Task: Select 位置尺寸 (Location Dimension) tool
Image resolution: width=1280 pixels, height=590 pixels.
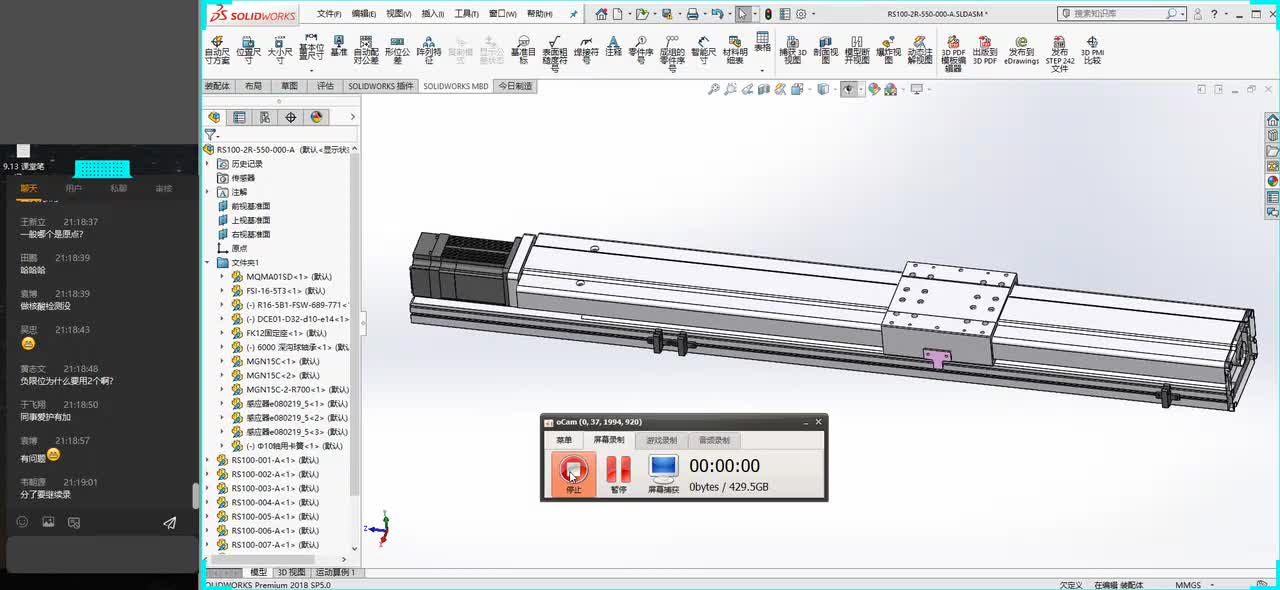Action: click(248, 50)
